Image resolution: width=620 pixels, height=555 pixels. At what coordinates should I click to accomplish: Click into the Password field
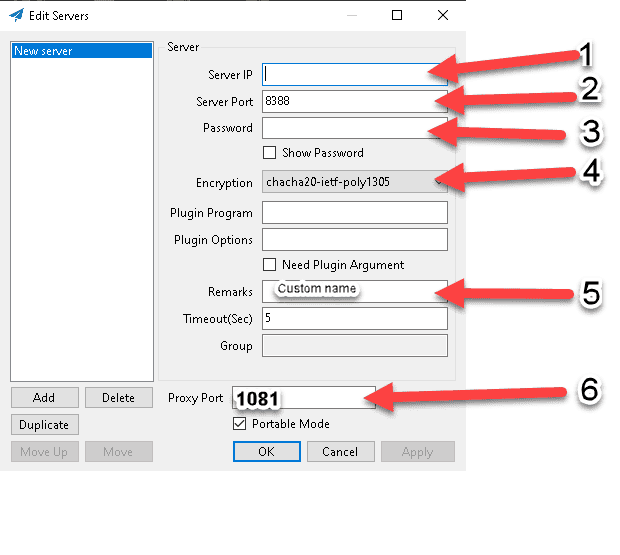[x=355, y=128]
